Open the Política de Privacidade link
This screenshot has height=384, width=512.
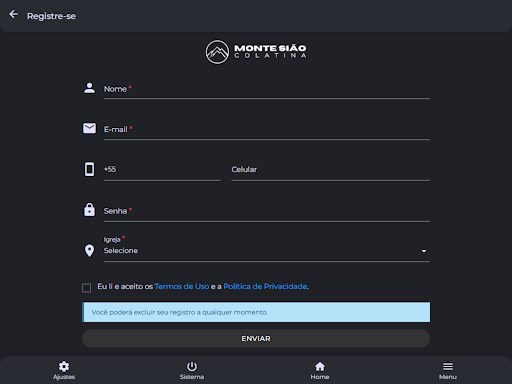coord(265,286)
